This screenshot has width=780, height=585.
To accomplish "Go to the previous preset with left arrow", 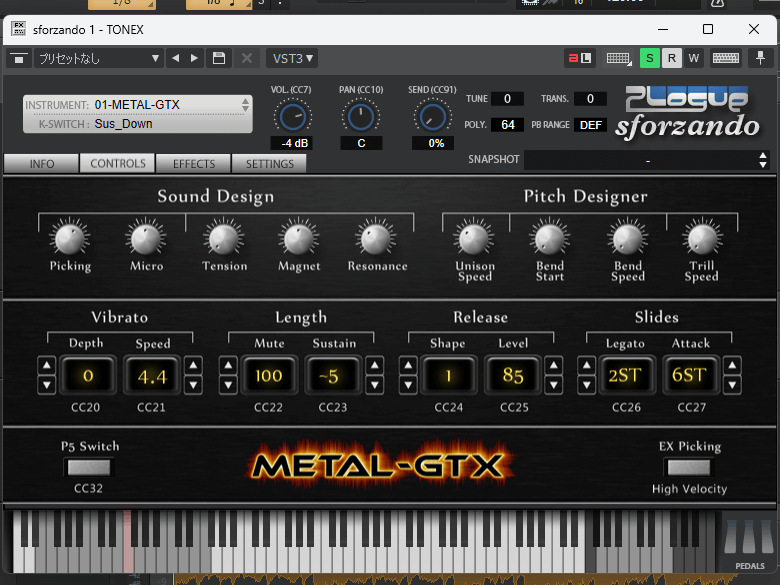I will point(176,58).
